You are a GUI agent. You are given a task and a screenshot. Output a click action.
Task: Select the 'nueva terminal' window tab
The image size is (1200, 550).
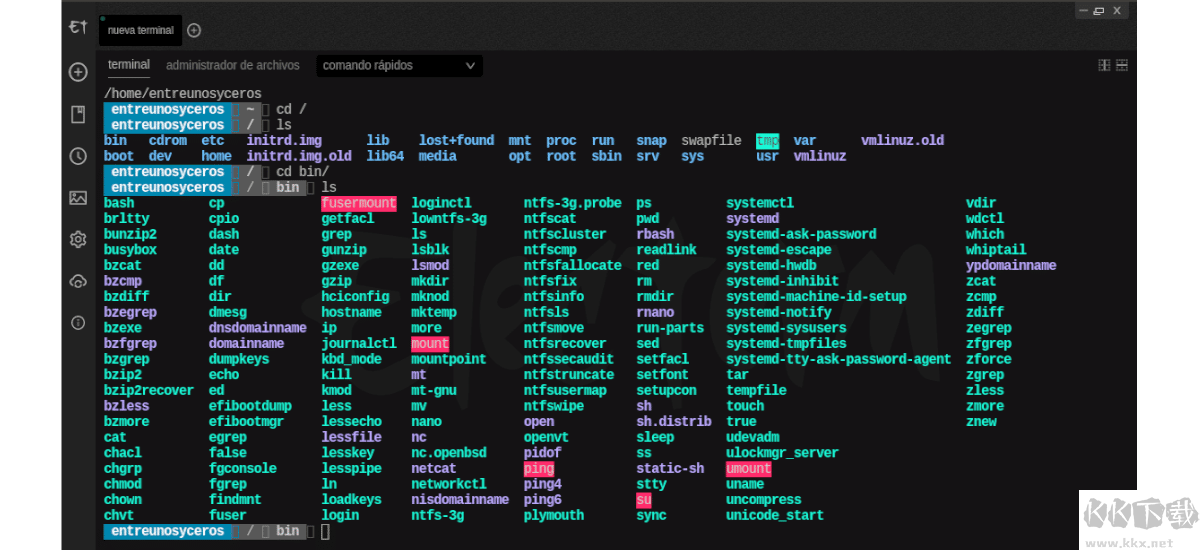coord(140,30)
